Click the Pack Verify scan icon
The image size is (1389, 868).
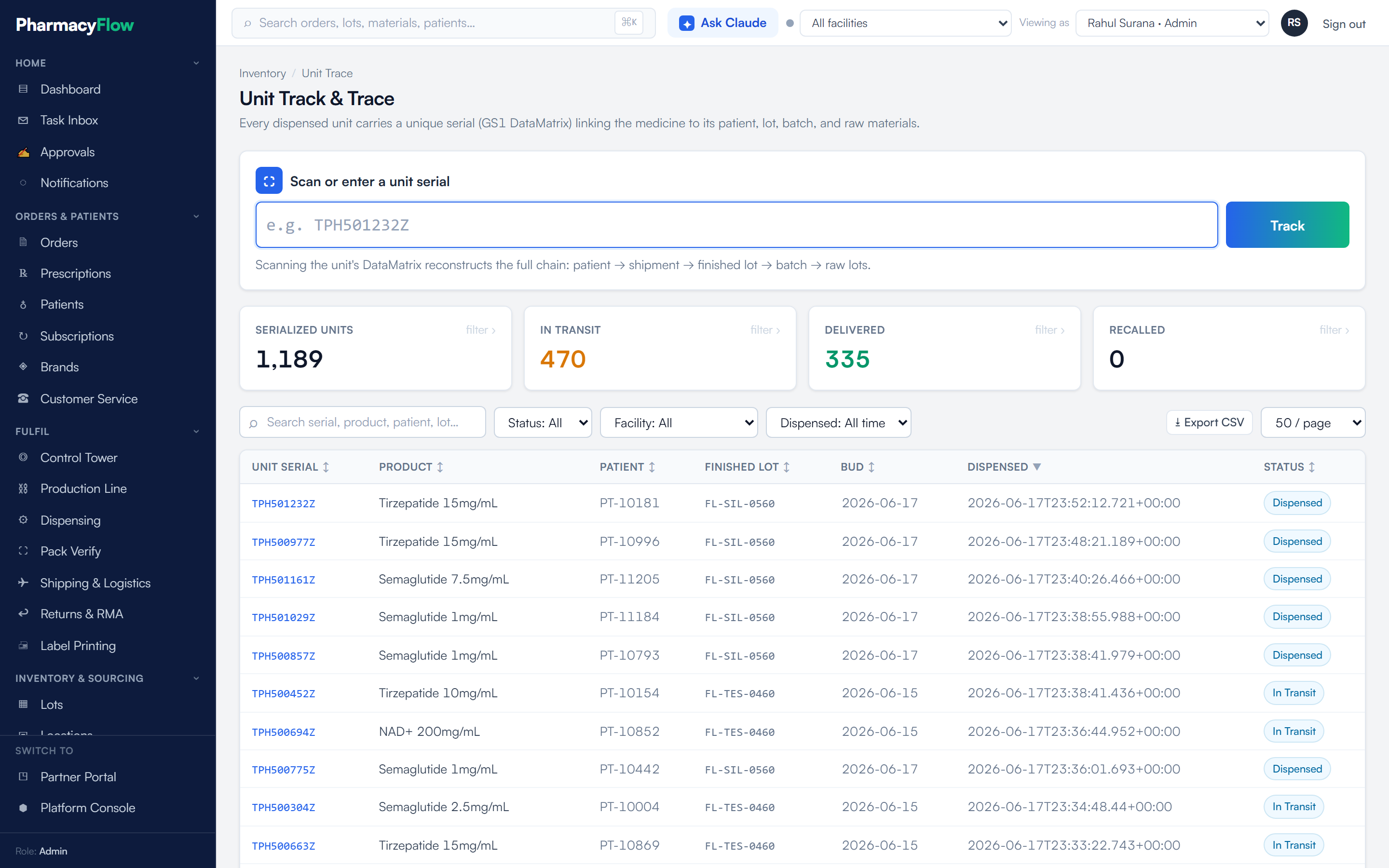coord(23,551)
